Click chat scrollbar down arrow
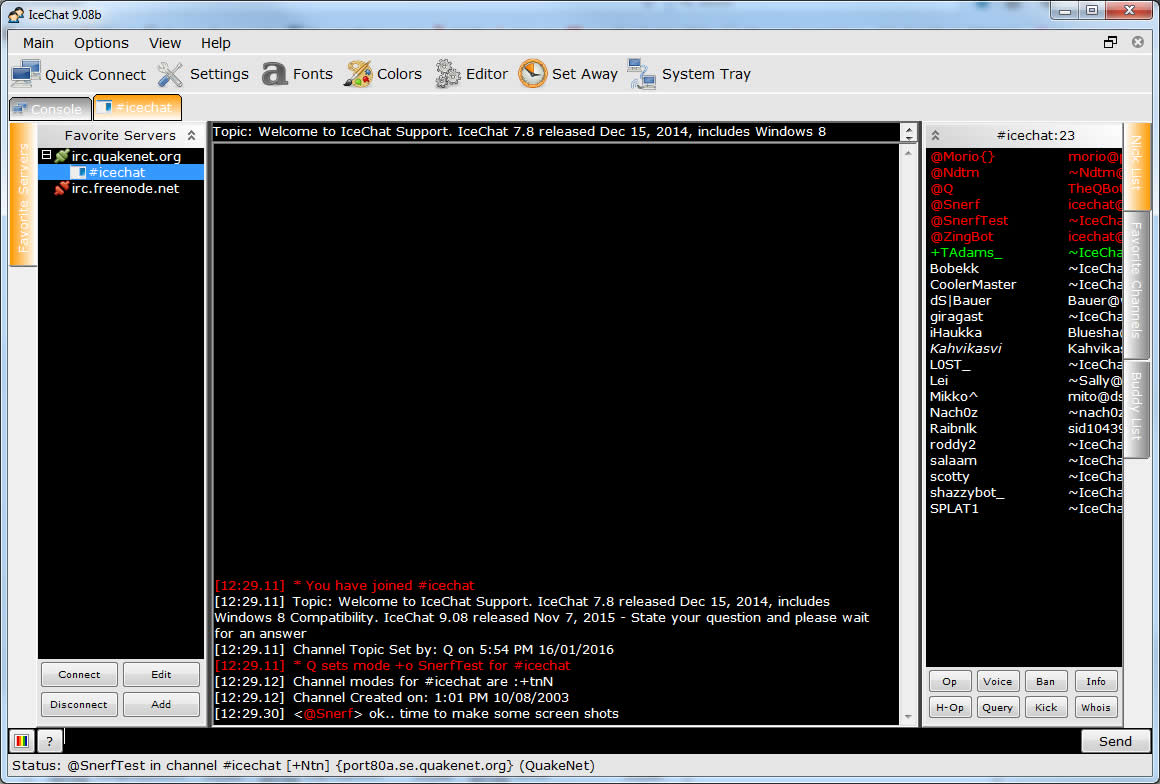 (x=908, y=717)
